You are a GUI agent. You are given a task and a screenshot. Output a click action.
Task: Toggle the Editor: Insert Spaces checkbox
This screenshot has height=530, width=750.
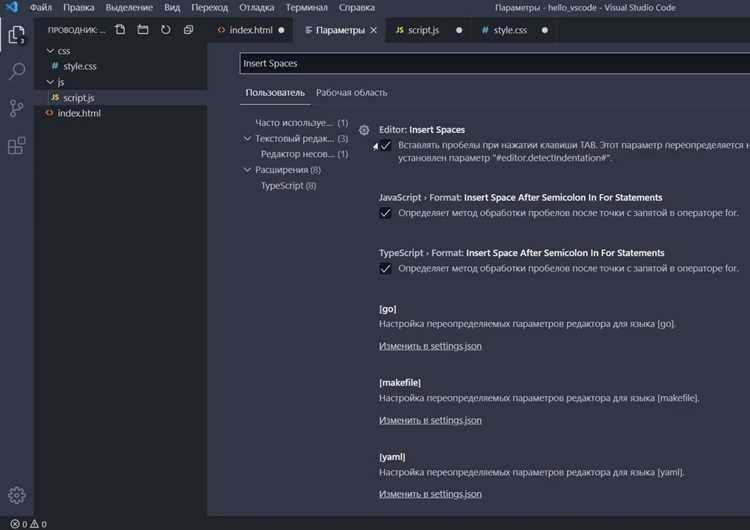[x=386, y=145]
